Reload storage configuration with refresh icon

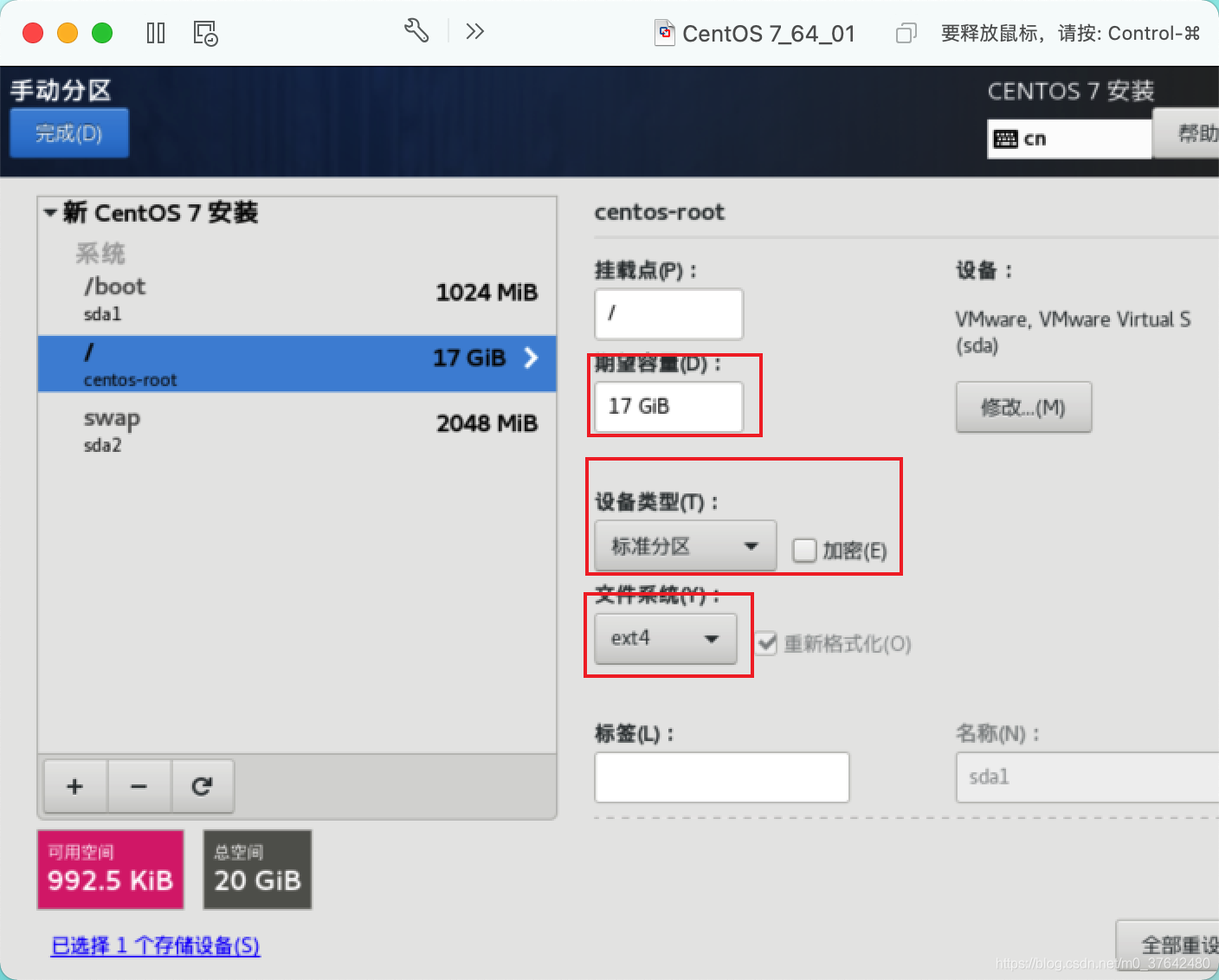pyautogui.click(x=202, y=786)
